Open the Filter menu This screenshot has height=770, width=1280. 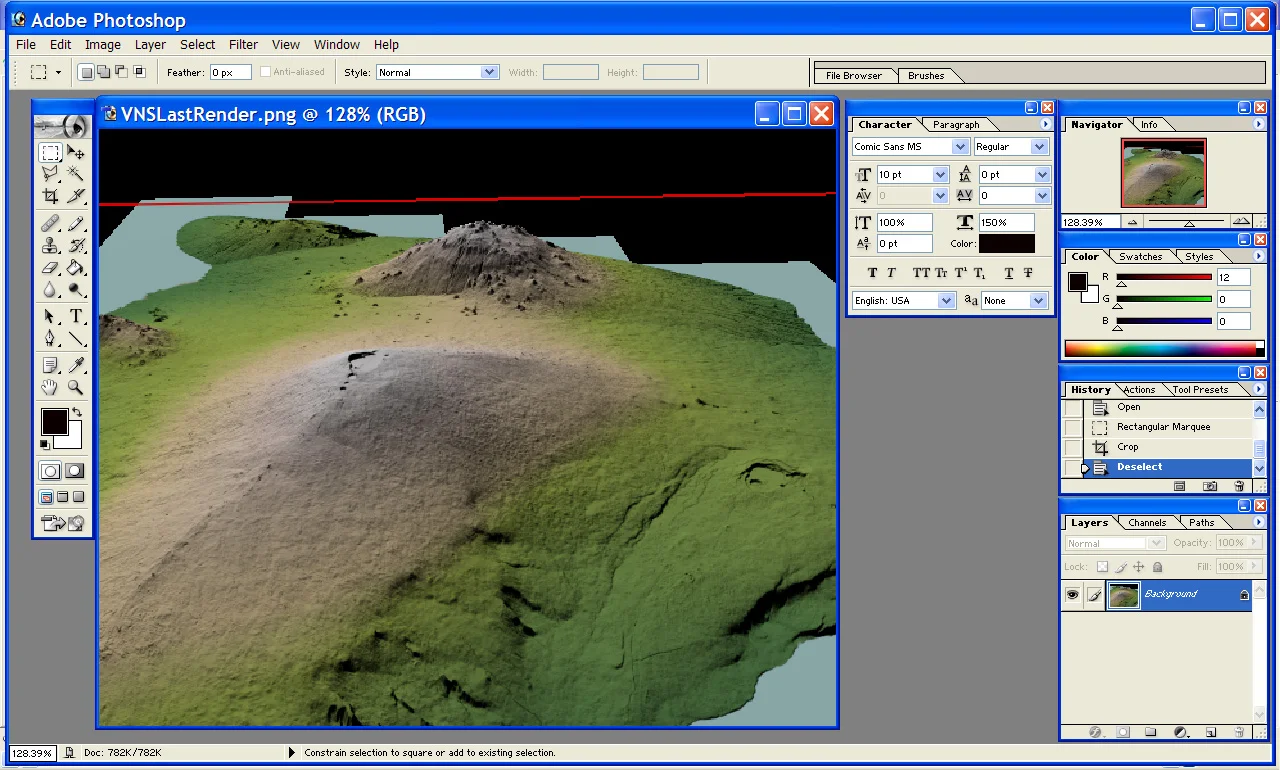(243, 44)
